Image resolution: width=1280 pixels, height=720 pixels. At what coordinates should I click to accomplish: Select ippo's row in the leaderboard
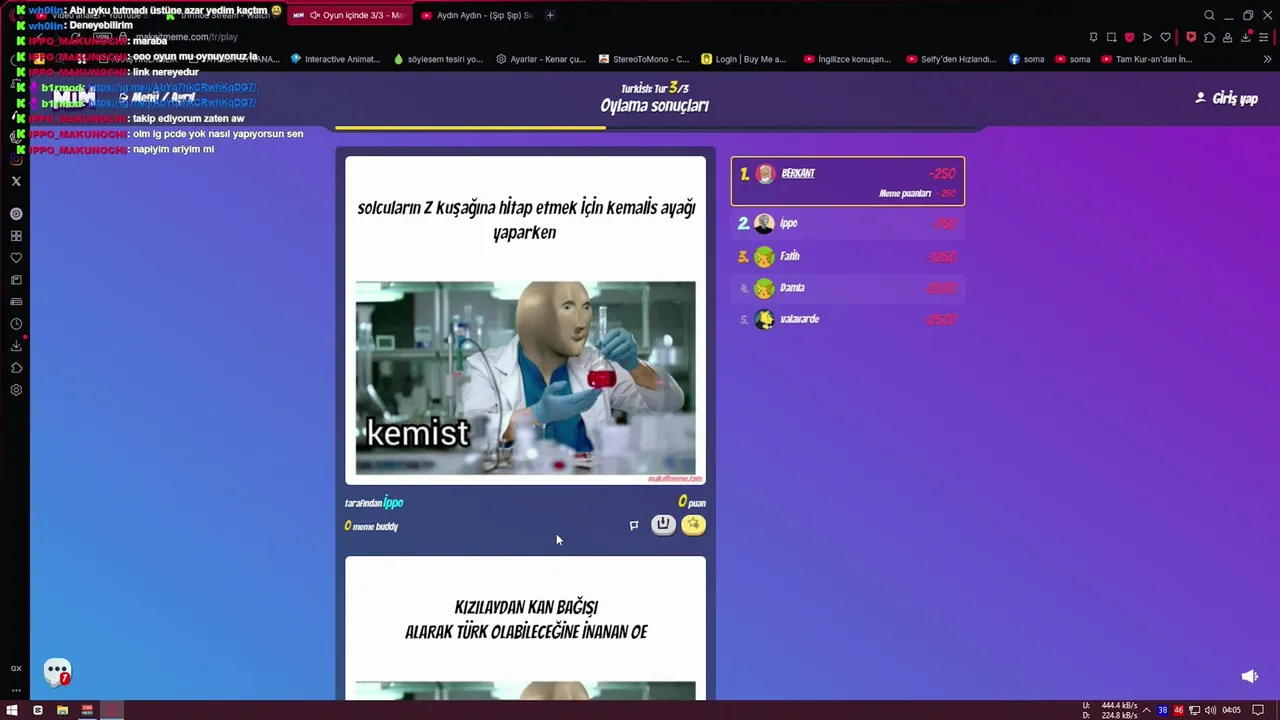pyautogui.click(x=848, y=224)
